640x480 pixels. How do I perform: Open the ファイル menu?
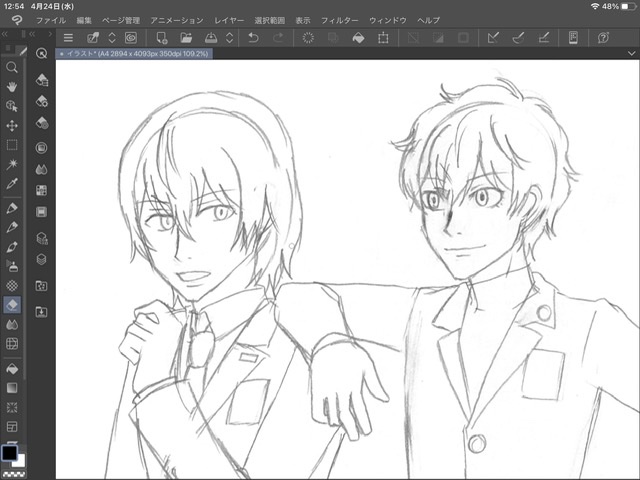51,20
